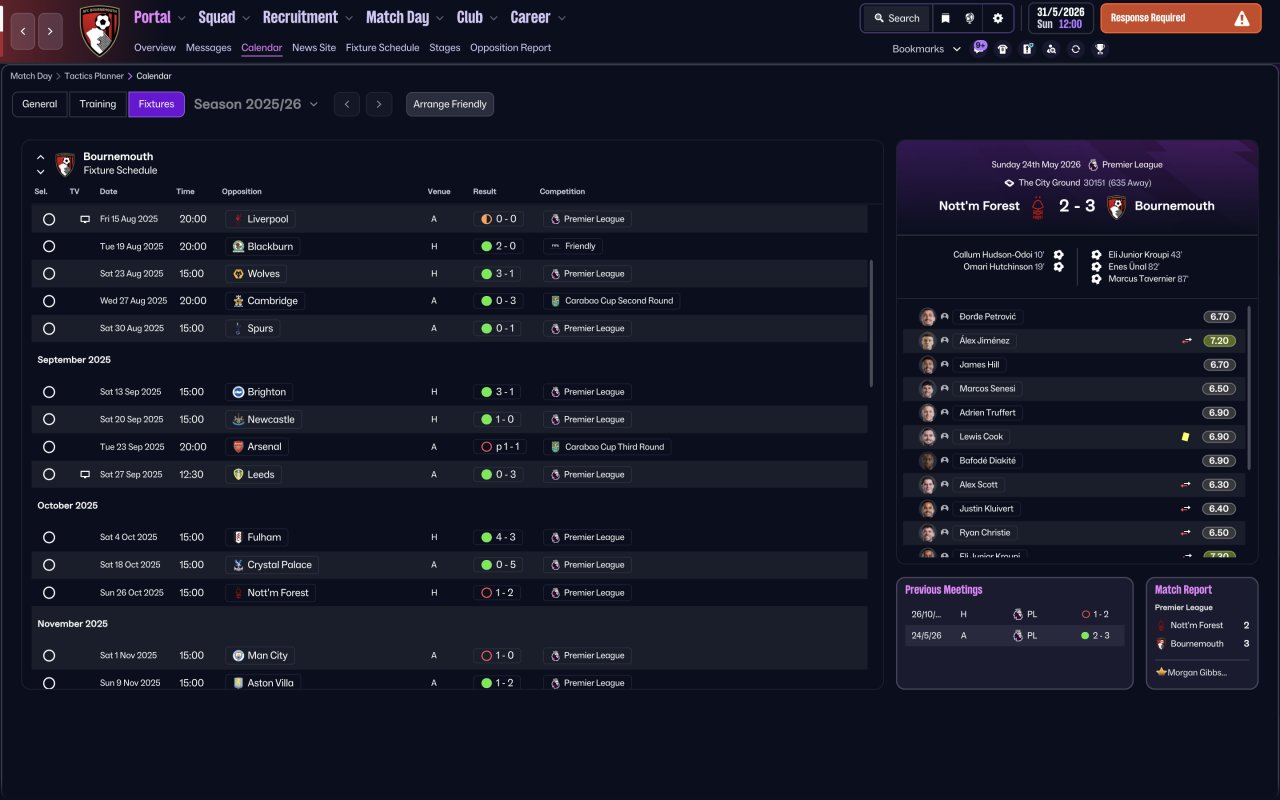Select the Arsenal cup fixture radio button
The image size is (1280, 800).
(x=49, y=447)
